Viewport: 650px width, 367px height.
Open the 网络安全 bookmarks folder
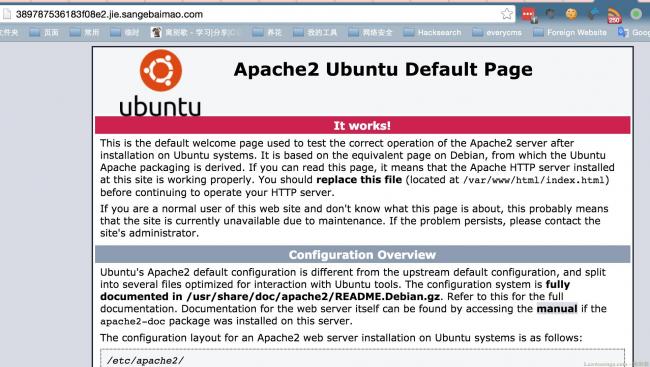point(370,32)
